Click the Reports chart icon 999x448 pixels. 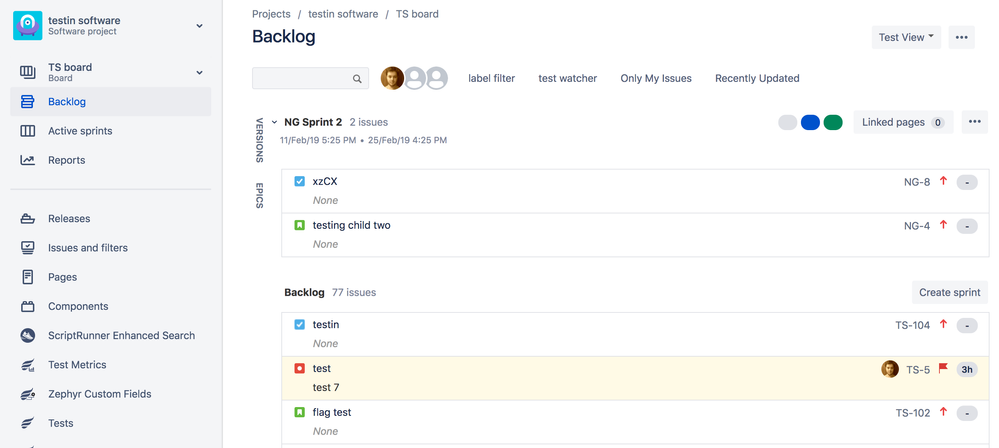pyautogui.click(x=27, y=160)
